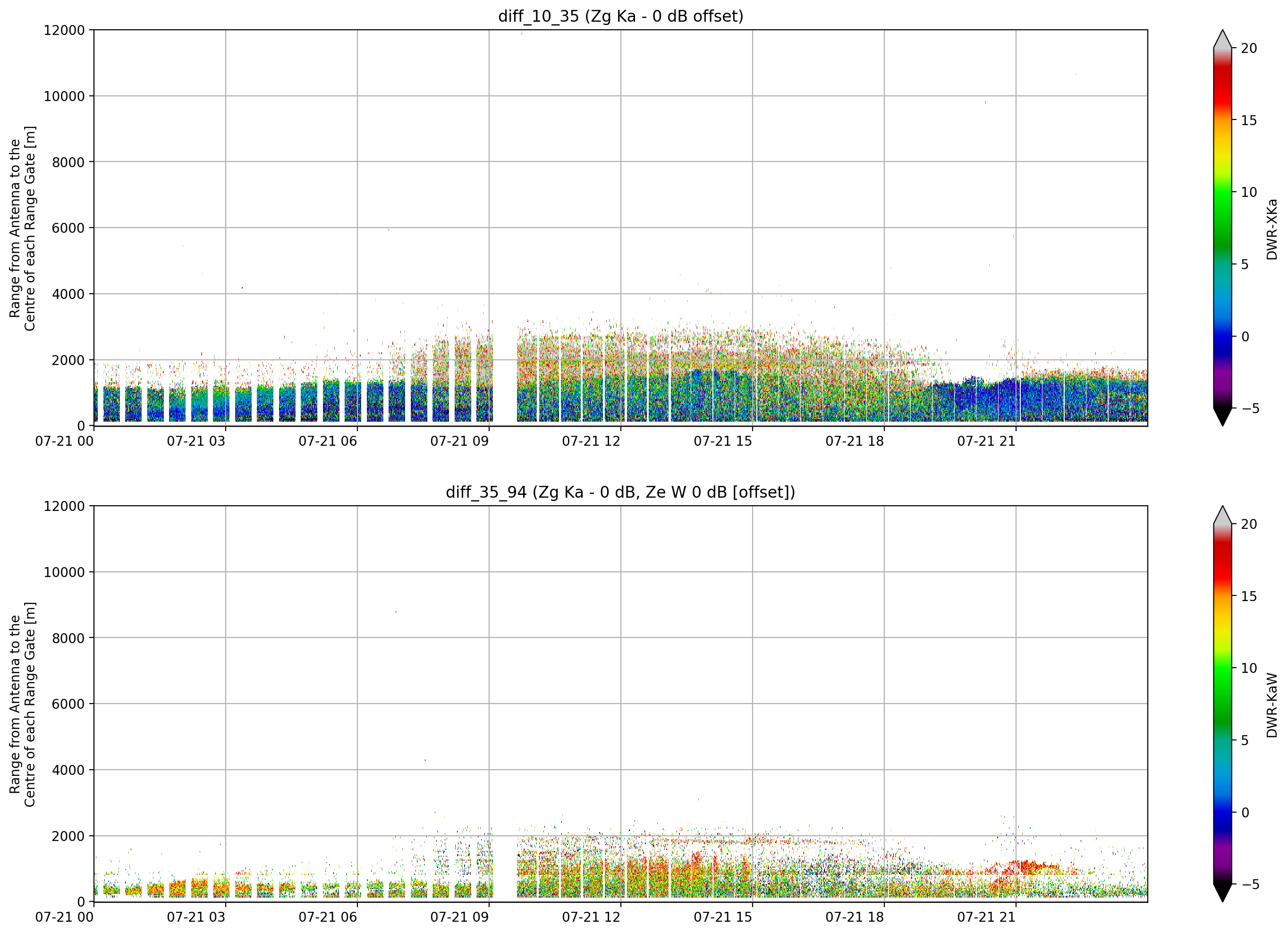Click "07-21 12" time label under top plot
The image size is (1288, 934).
(x=591, y=442)
